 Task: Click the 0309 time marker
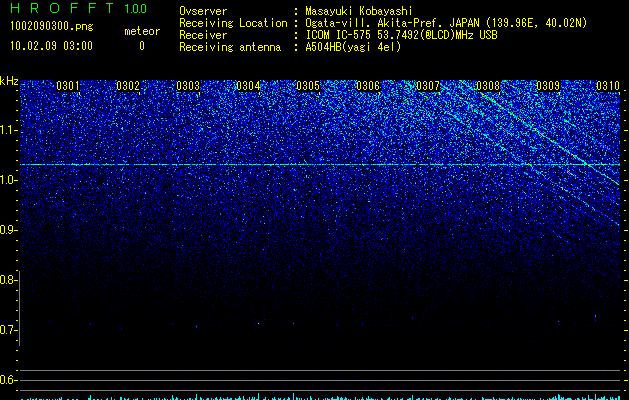[x=548, y=86]
